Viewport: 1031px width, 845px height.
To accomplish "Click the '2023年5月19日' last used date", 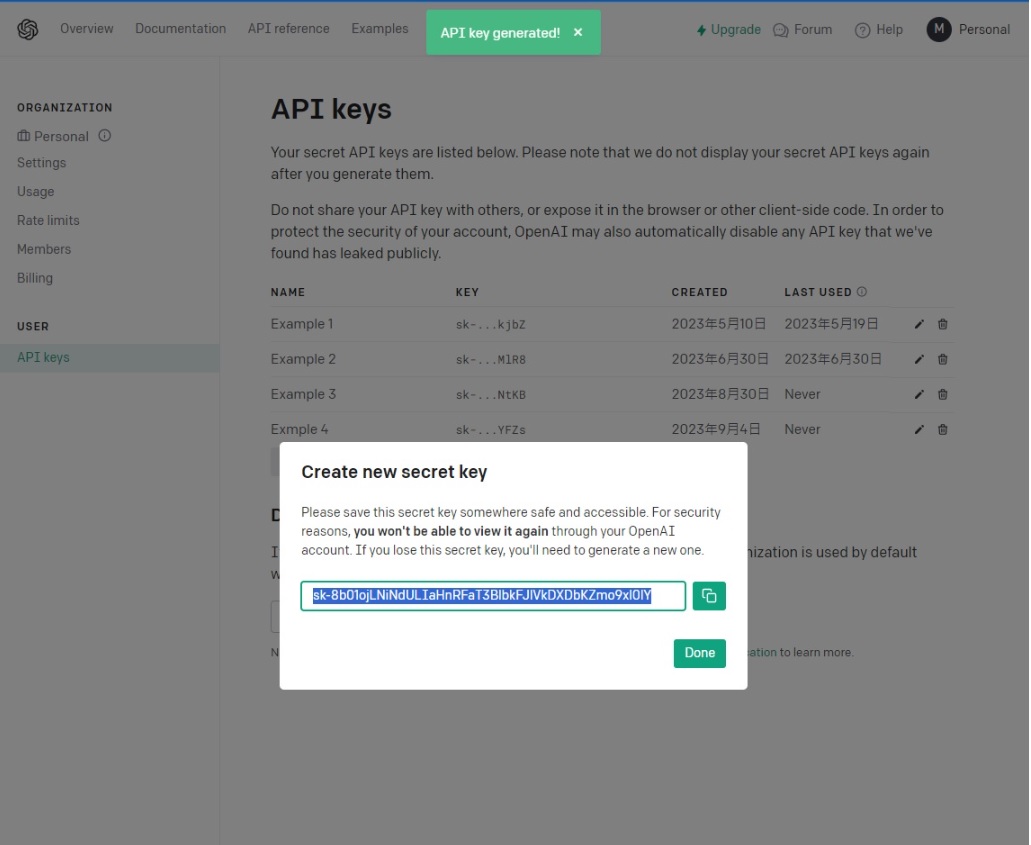I will tap(831, 324).
